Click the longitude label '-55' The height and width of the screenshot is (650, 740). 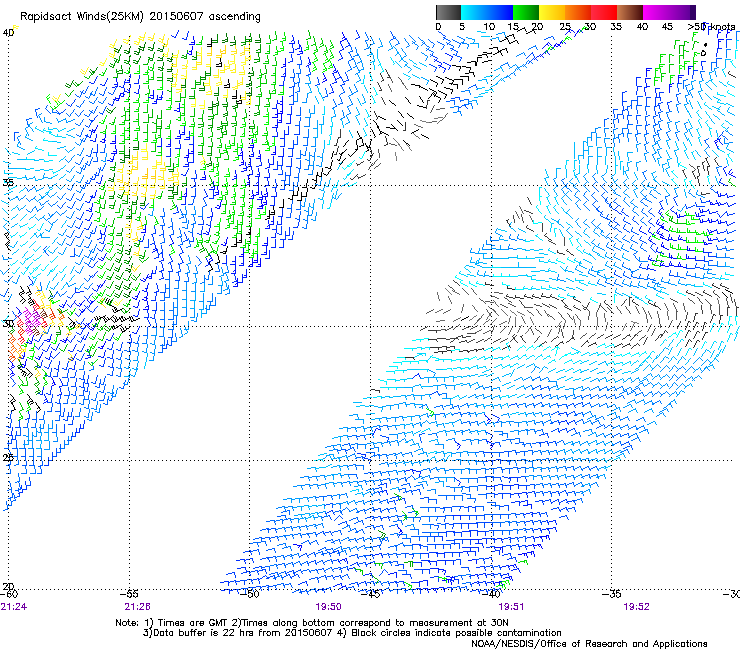point(130,594)
